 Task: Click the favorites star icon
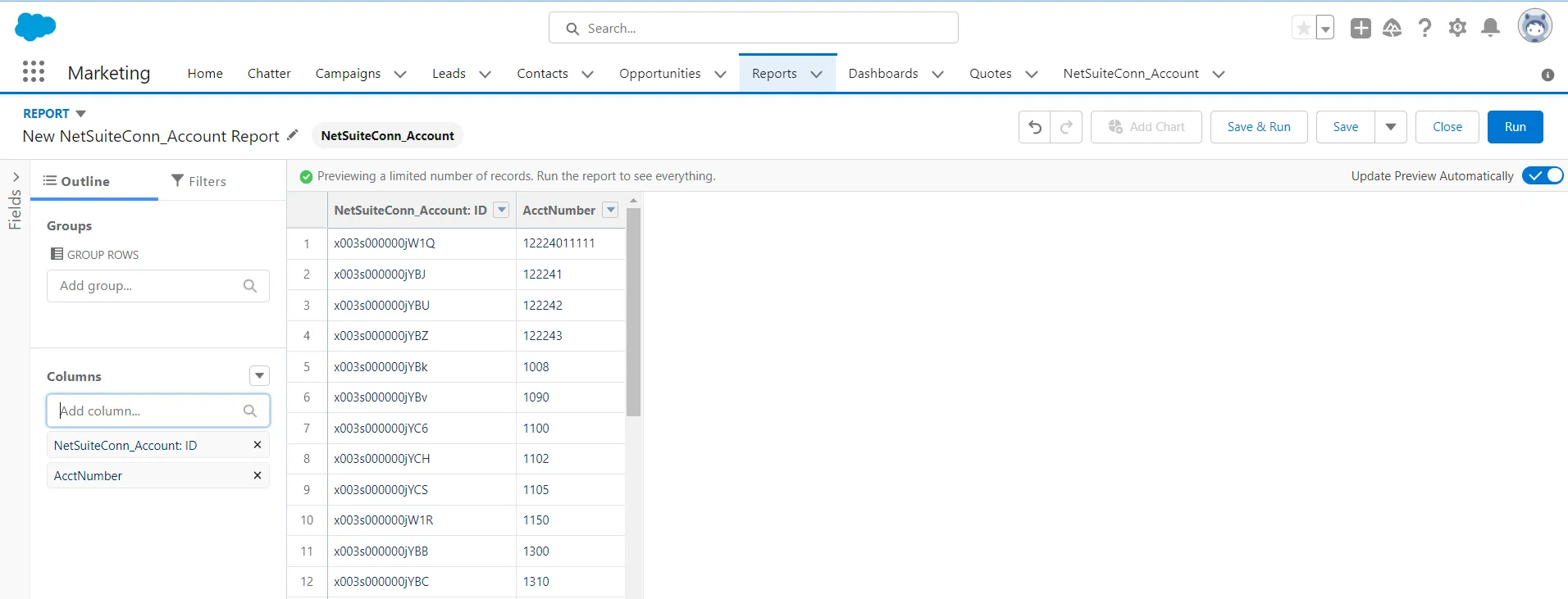tap(1303, 28)
